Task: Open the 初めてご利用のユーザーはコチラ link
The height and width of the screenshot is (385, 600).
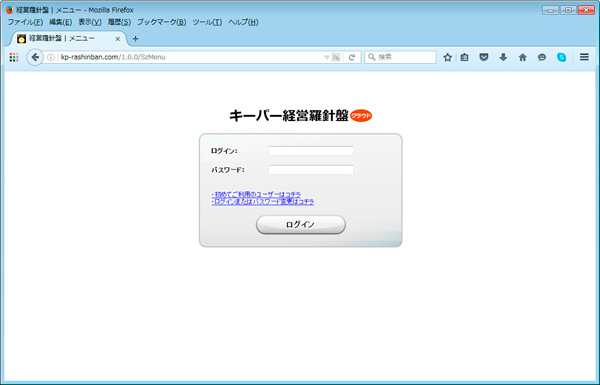Action: tap(256, 194)
